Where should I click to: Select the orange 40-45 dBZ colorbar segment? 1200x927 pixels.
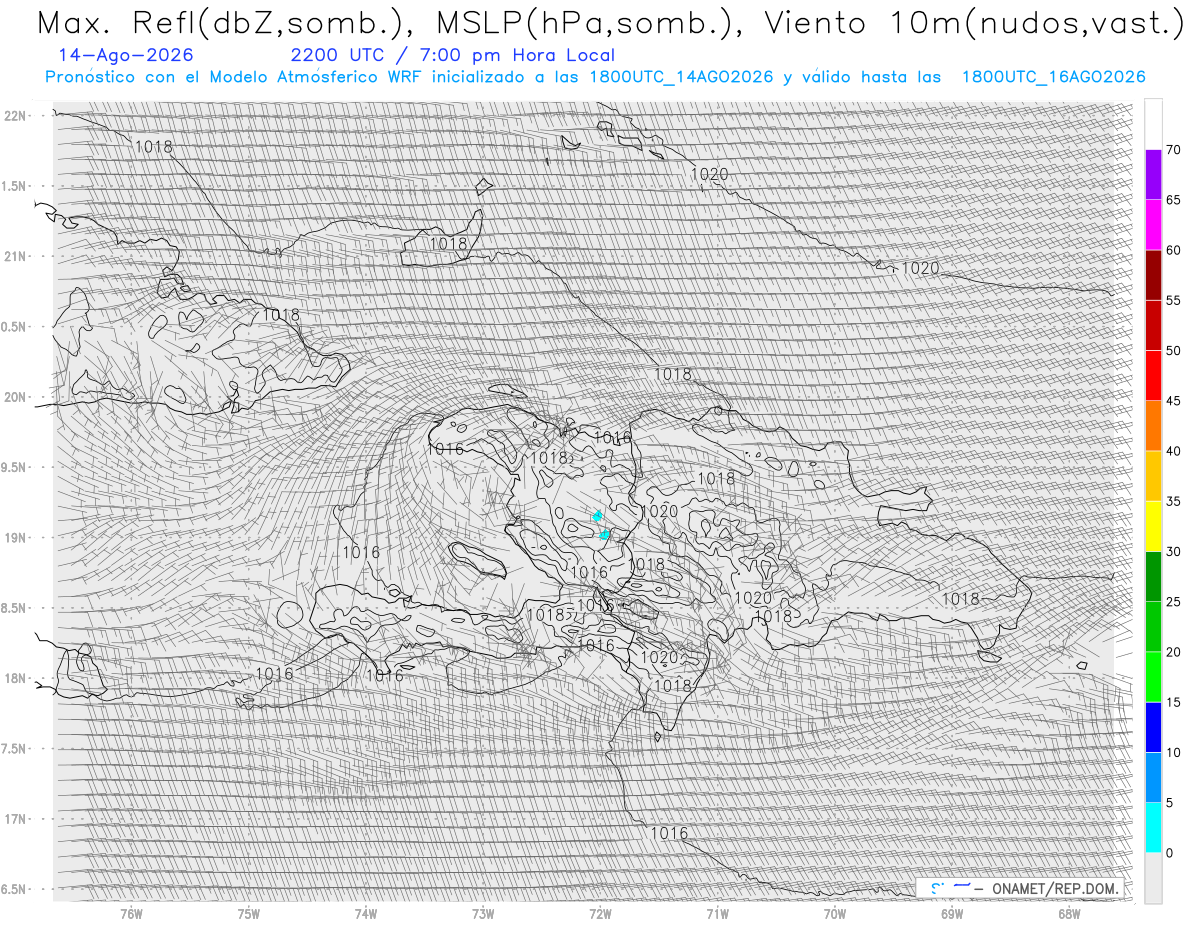tap(1153, 426)
